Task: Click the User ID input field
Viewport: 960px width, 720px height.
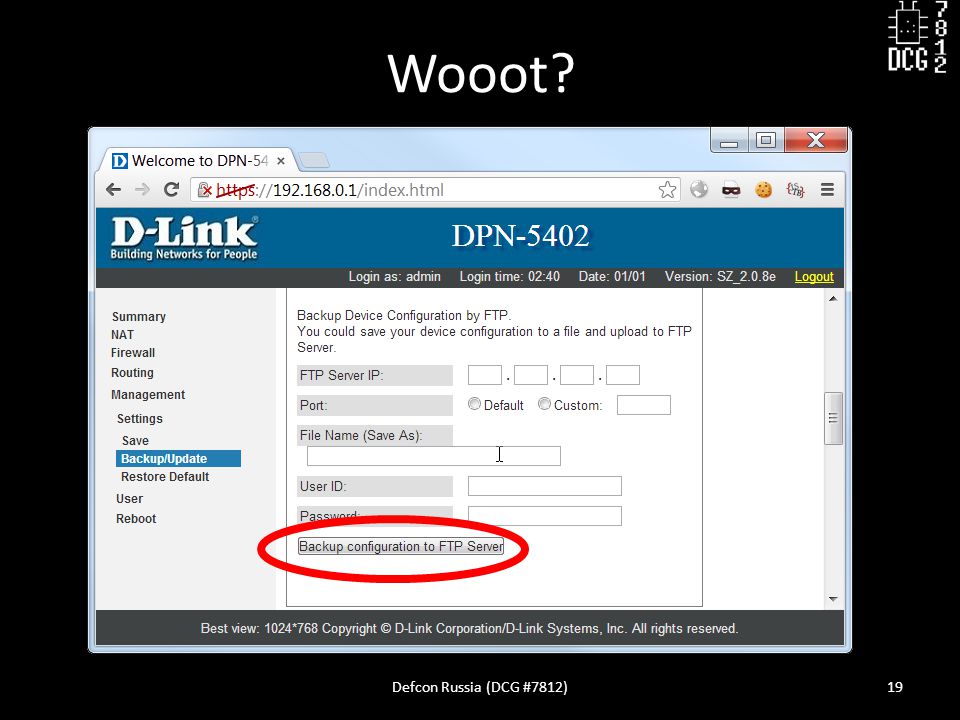Action: pyautogui.click(x=545, y=486)
